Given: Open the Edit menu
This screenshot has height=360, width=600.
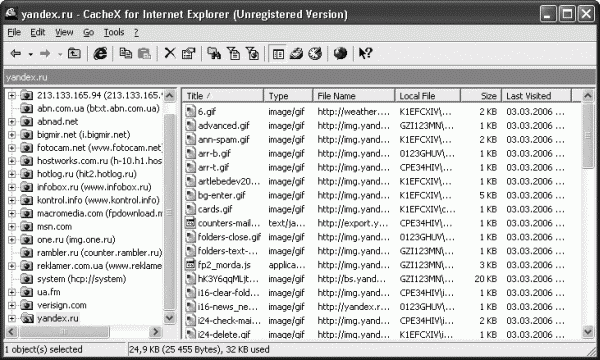Looking at the screenshot, I should pos(38,33).
